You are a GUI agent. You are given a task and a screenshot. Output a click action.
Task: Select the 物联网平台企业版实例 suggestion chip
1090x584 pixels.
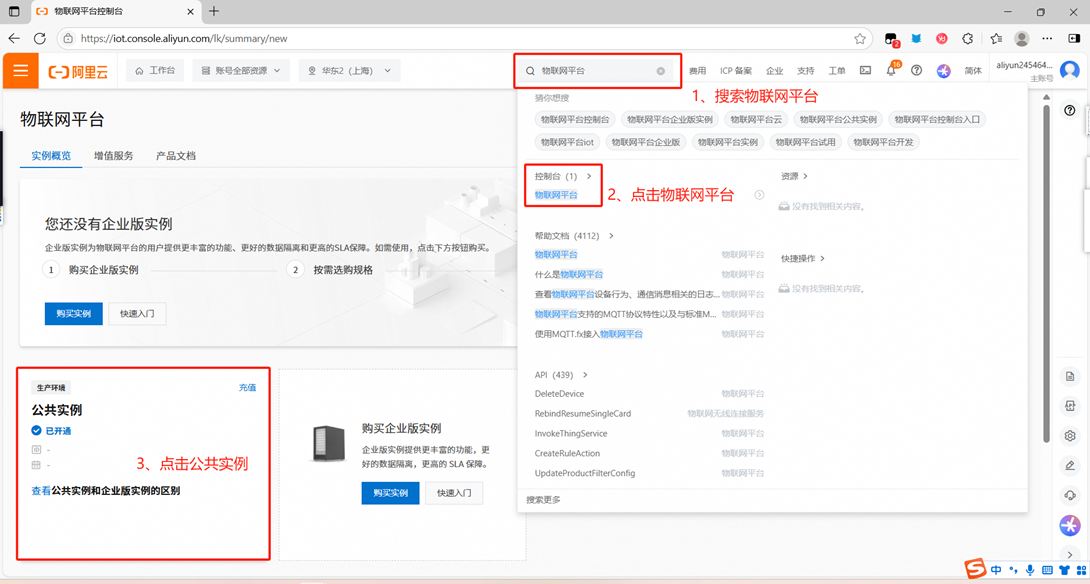pyautogui.click(x=669, y=120)
